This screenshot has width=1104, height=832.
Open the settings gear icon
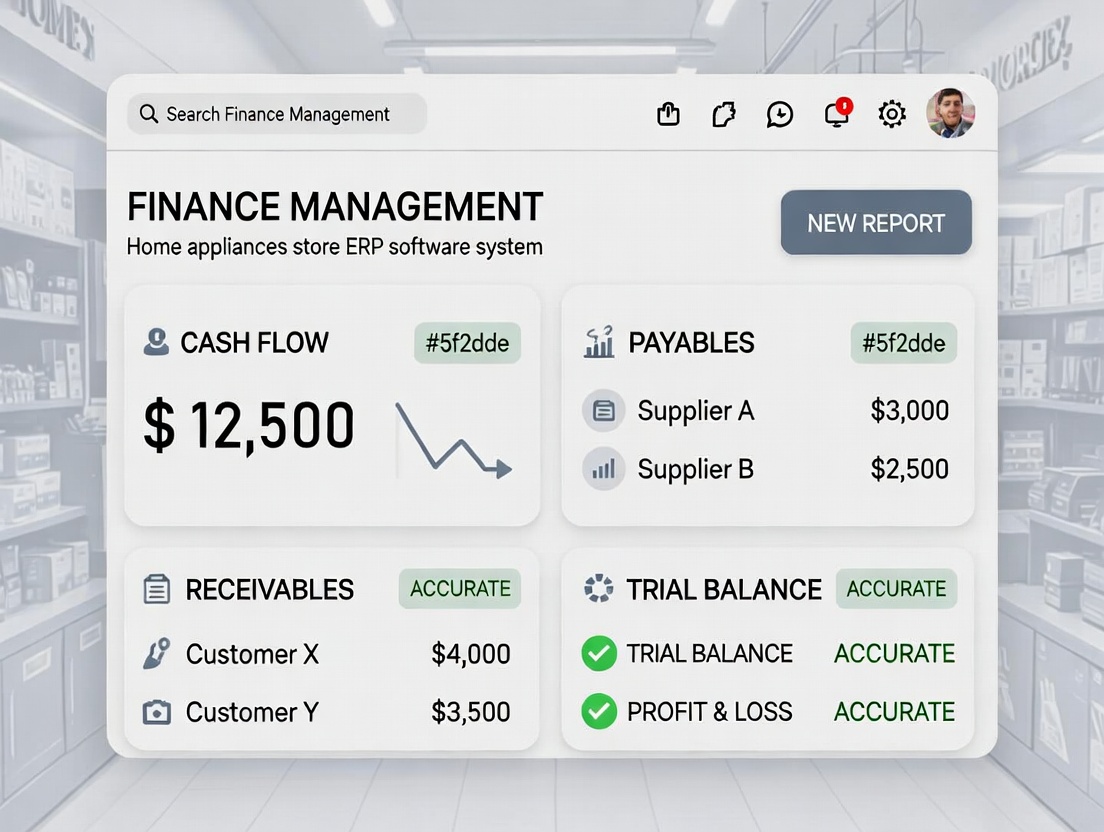(x=891, y=114)
